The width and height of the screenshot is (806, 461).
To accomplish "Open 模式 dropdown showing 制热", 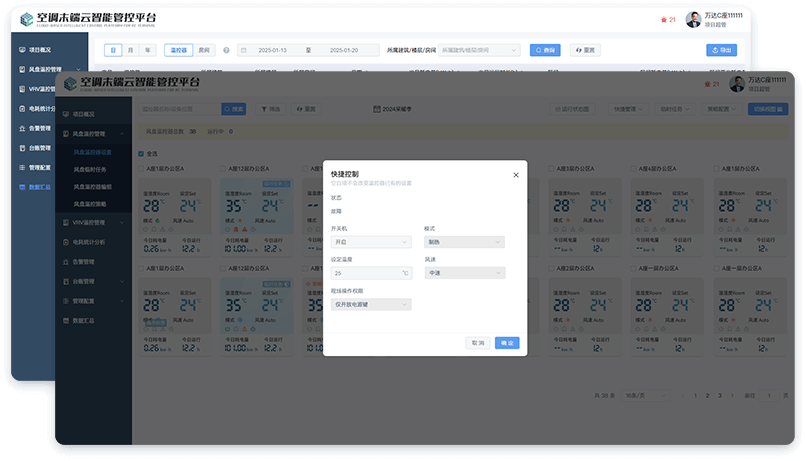I will tap(465, 242).
